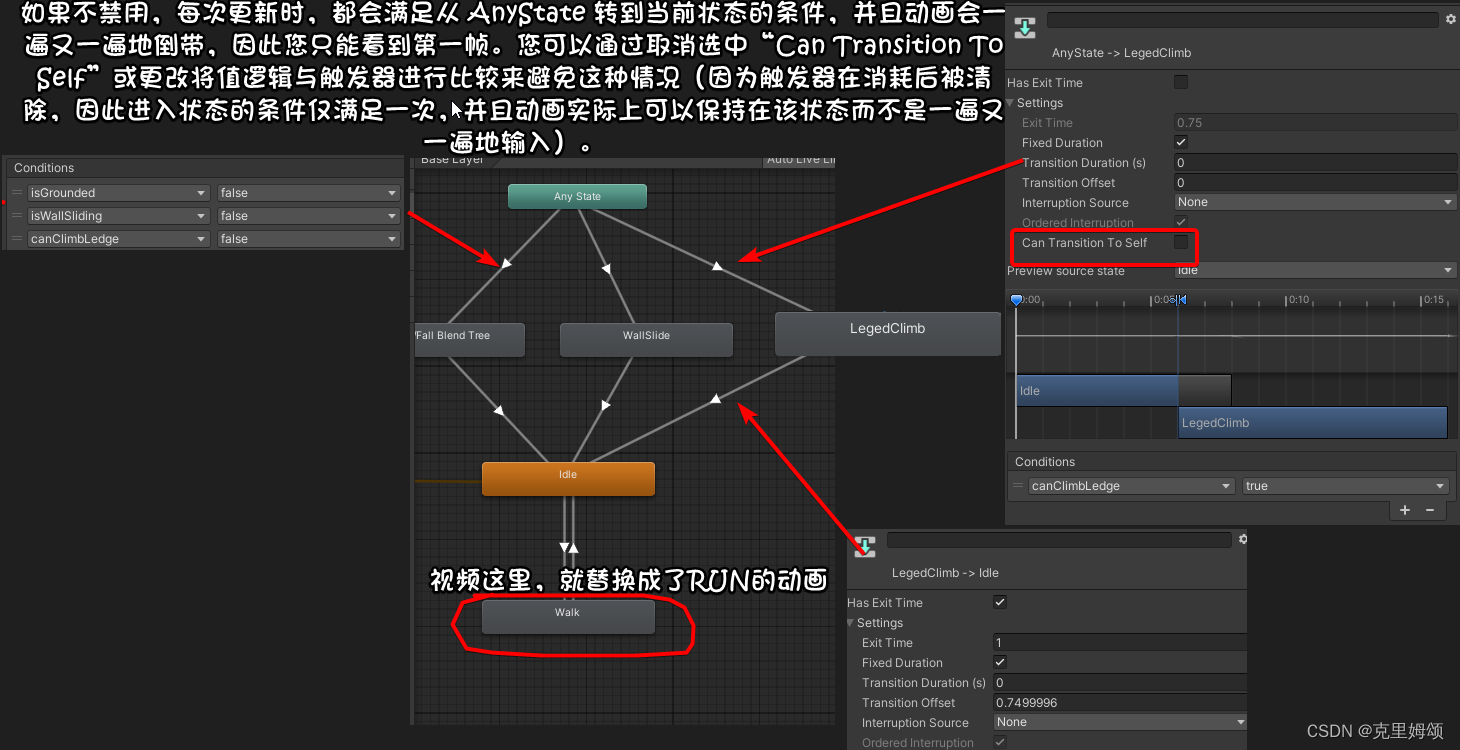Viewport: 1460px width, 750px height.
Task: Select the WallSlide state node
Action: click(646, 339)
